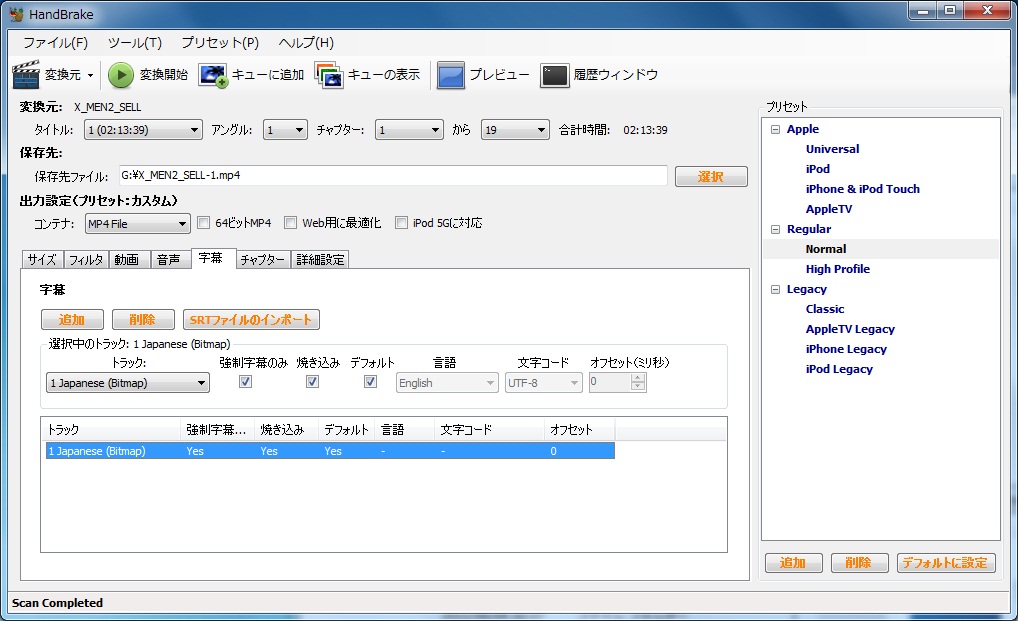Screen dimensions: 1018x621
Task: Collapse the Legacy preset group
Action: (x=775, y=289)
